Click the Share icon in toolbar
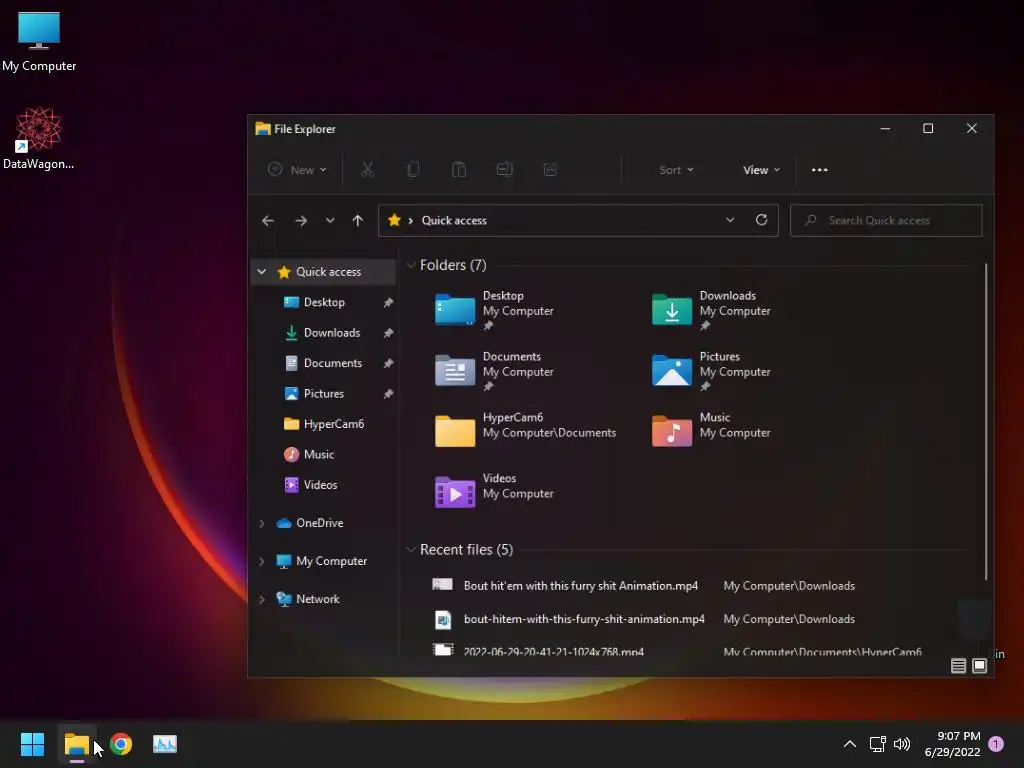The width and height of the screenshot is (1024, 768). (x=550, y=170)
